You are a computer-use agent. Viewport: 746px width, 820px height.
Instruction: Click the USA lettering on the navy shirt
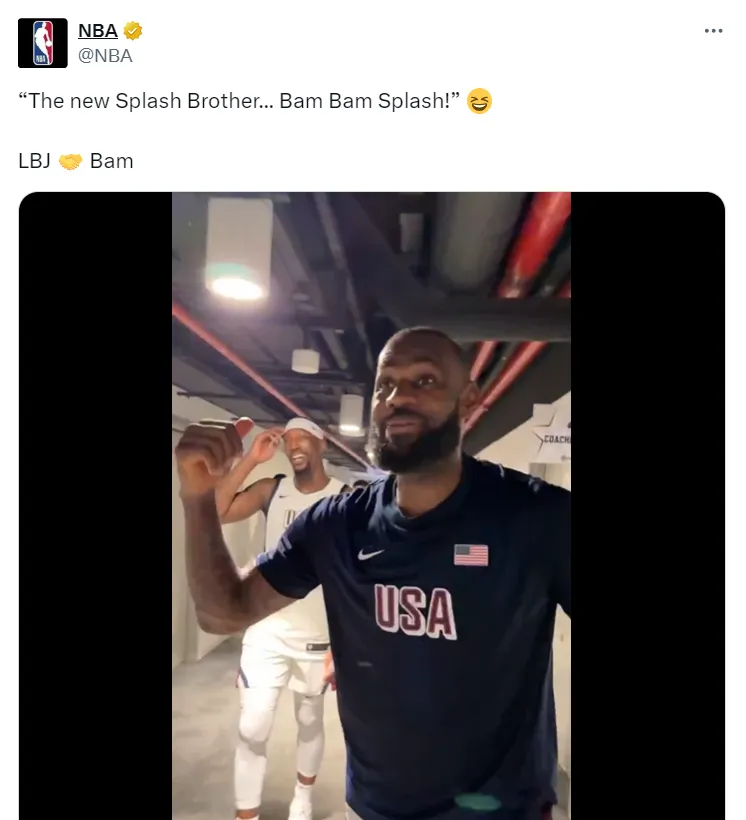coord(416,610)
